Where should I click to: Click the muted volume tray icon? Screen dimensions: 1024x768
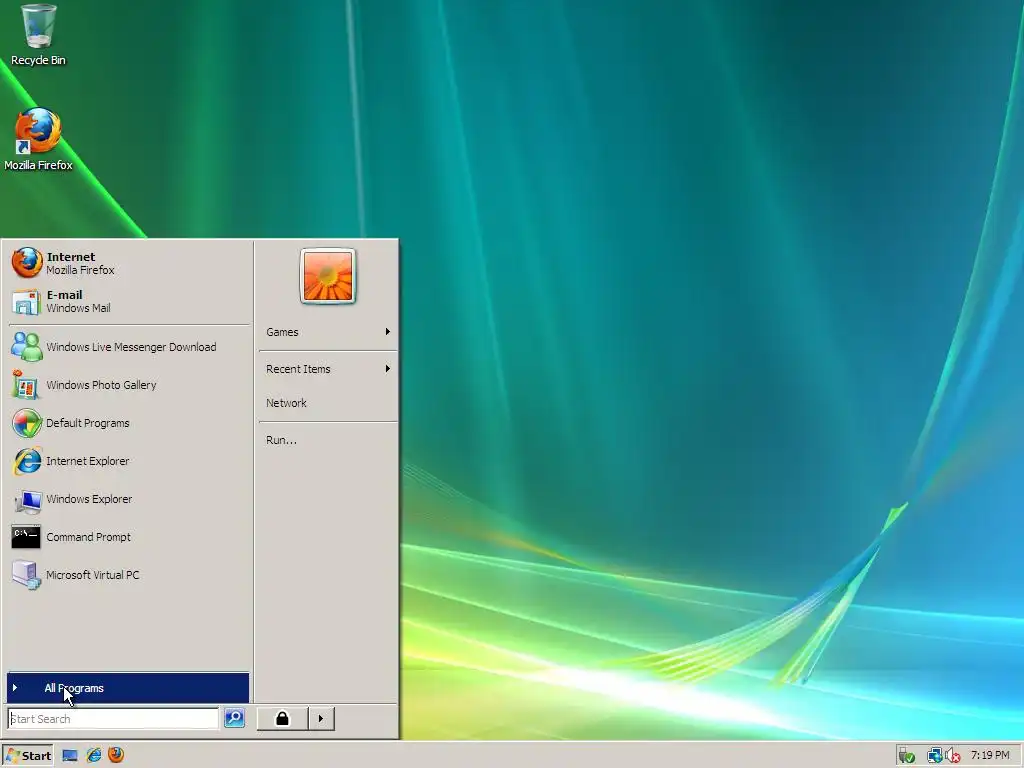(x=953, y=756)
